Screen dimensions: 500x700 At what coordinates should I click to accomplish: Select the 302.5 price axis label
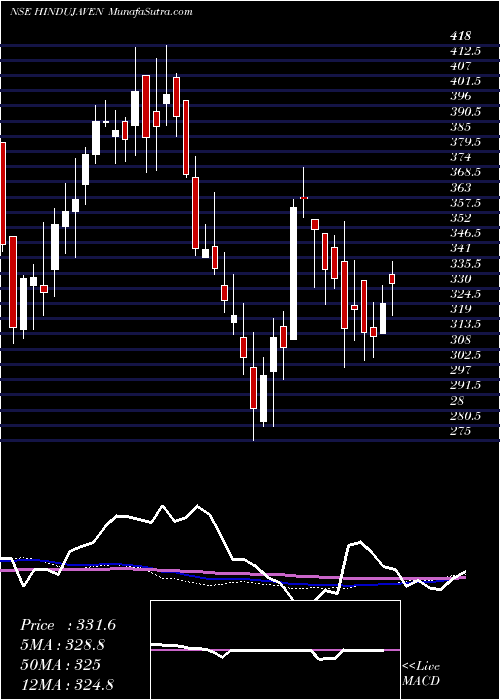click(x=466, y=356)
